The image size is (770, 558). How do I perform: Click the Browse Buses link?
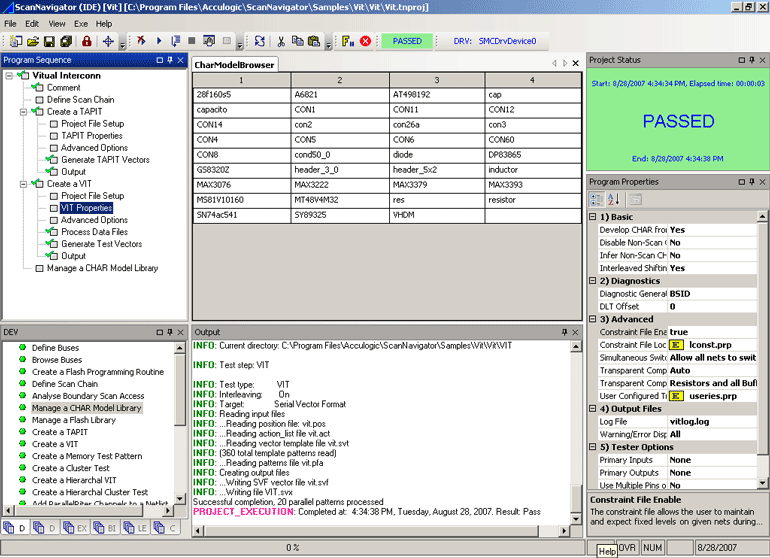tap(57, 360)
